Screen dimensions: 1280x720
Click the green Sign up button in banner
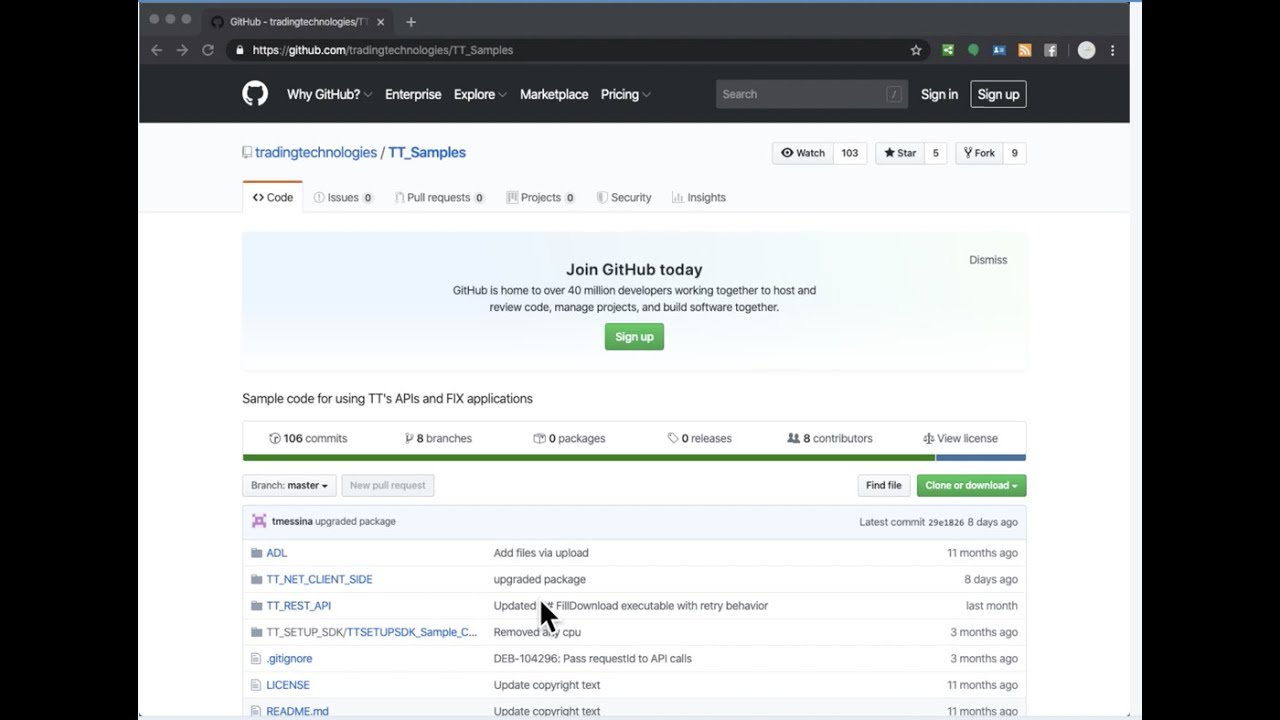(x=634, y=337)
